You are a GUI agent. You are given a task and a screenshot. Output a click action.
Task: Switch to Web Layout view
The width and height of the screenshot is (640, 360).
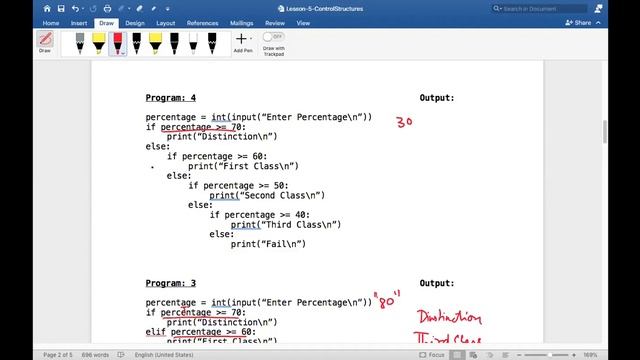click(x=473, y=355)
